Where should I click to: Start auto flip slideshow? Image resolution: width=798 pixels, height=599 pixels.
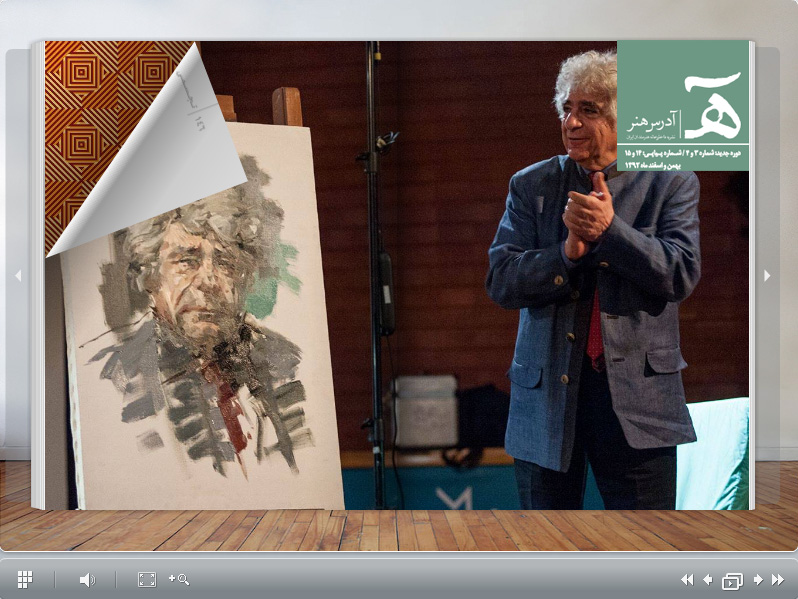[x=732, y=580]
